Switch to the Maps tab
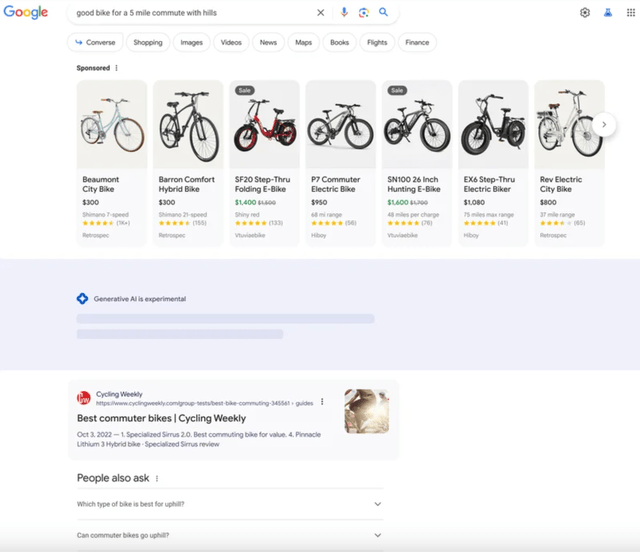This screenshot has width=640, height=552. (x=303, y=42)
